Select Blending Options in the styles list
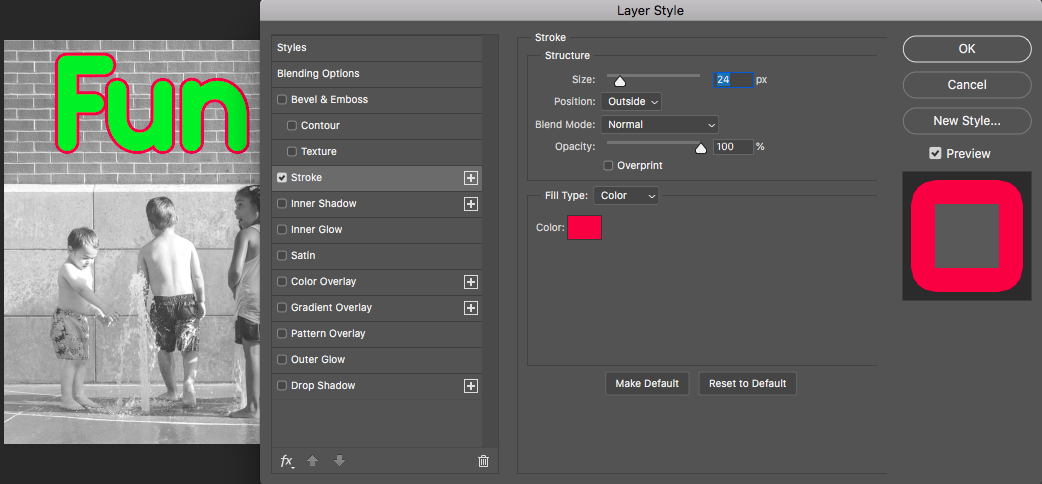1042x484 pixels. (x=377, y=74)
